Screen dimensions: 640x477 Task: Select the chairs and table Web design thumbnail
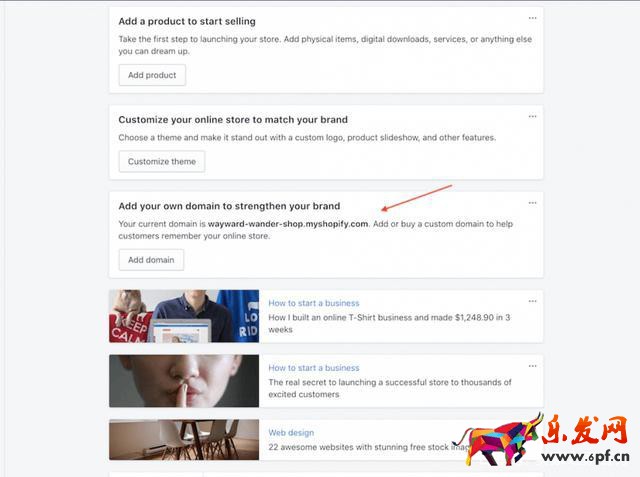(184, 440)
